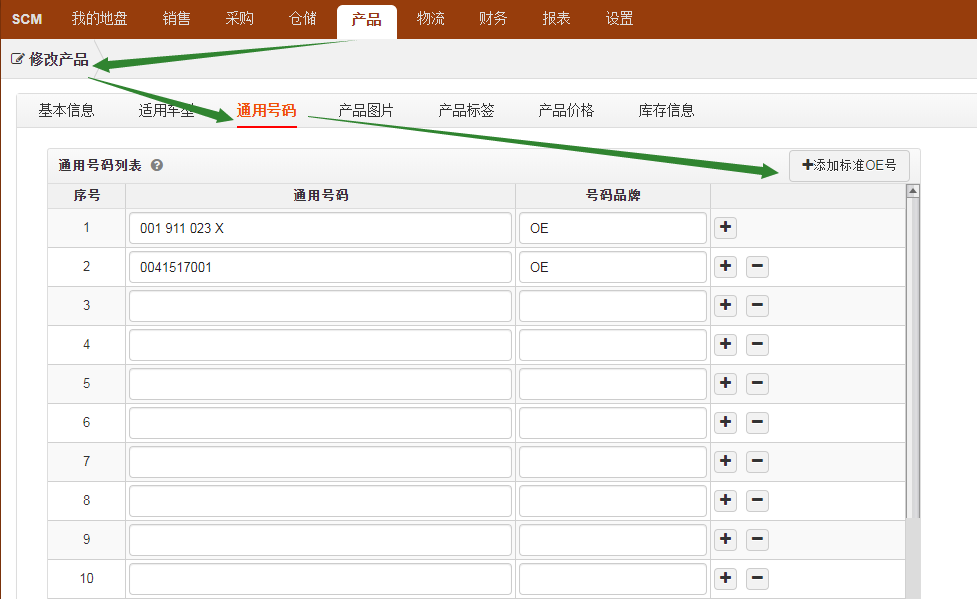This screenshot has width=977, height=599.
Task: Click the edit icon beside 修改产品
Action: click(17, 59)
